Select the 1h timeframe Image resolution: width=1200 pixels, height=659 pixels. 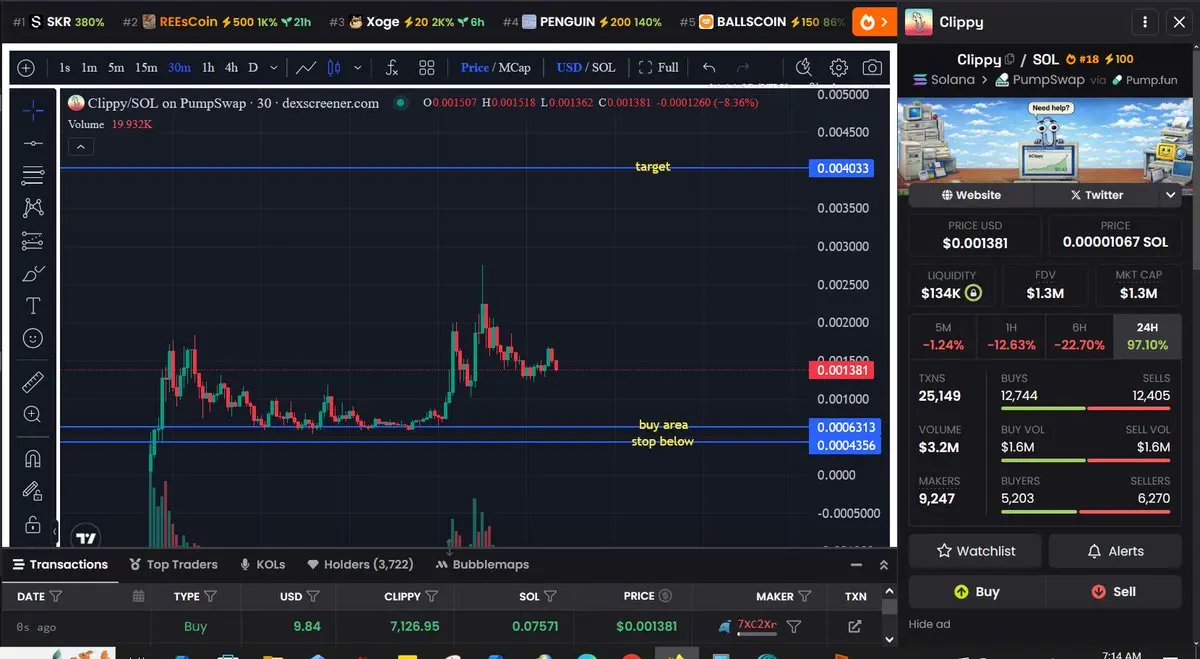[208, 68]
